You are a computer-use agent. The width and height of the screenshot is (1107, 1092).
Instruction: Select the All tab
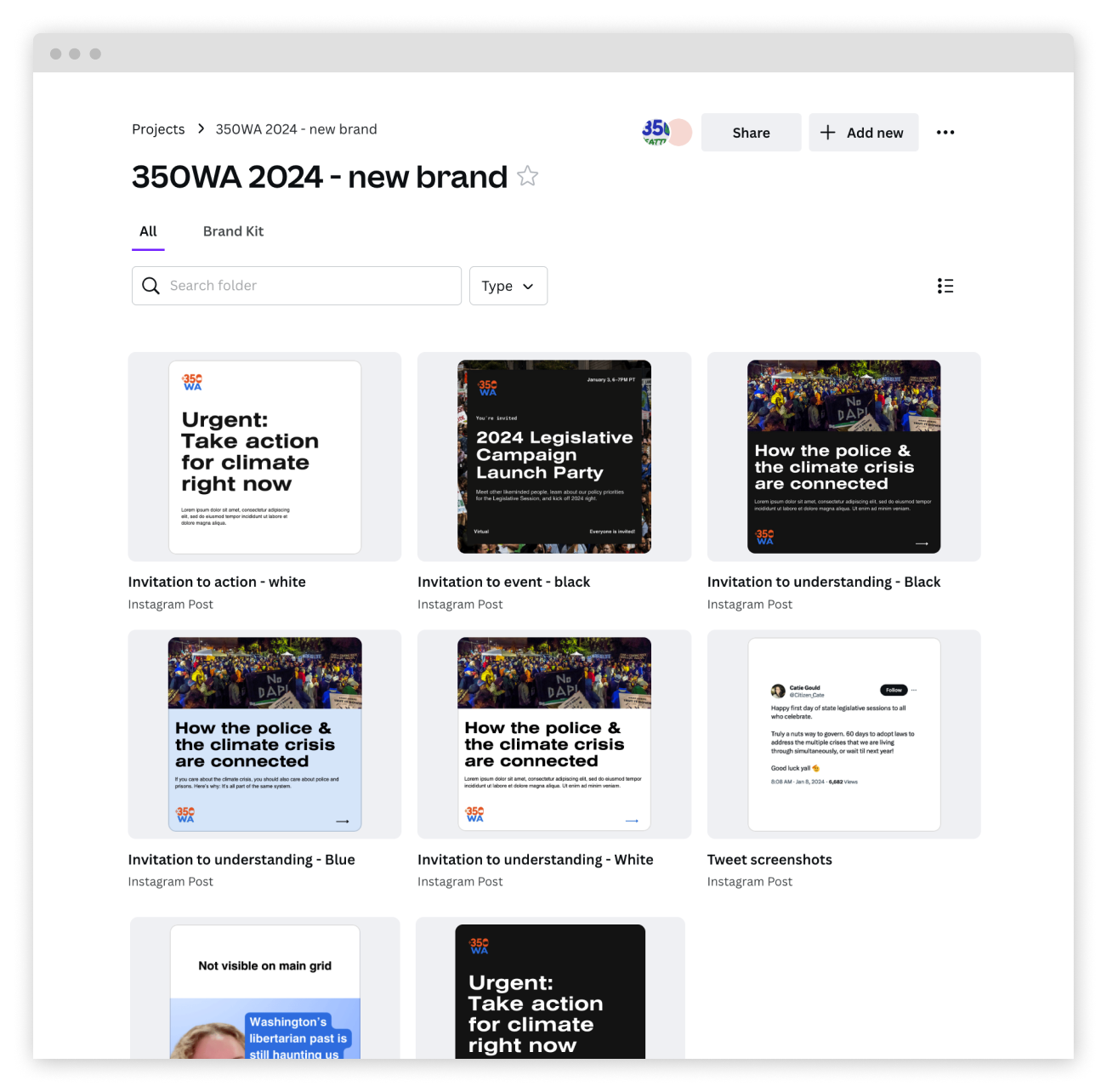148,231
